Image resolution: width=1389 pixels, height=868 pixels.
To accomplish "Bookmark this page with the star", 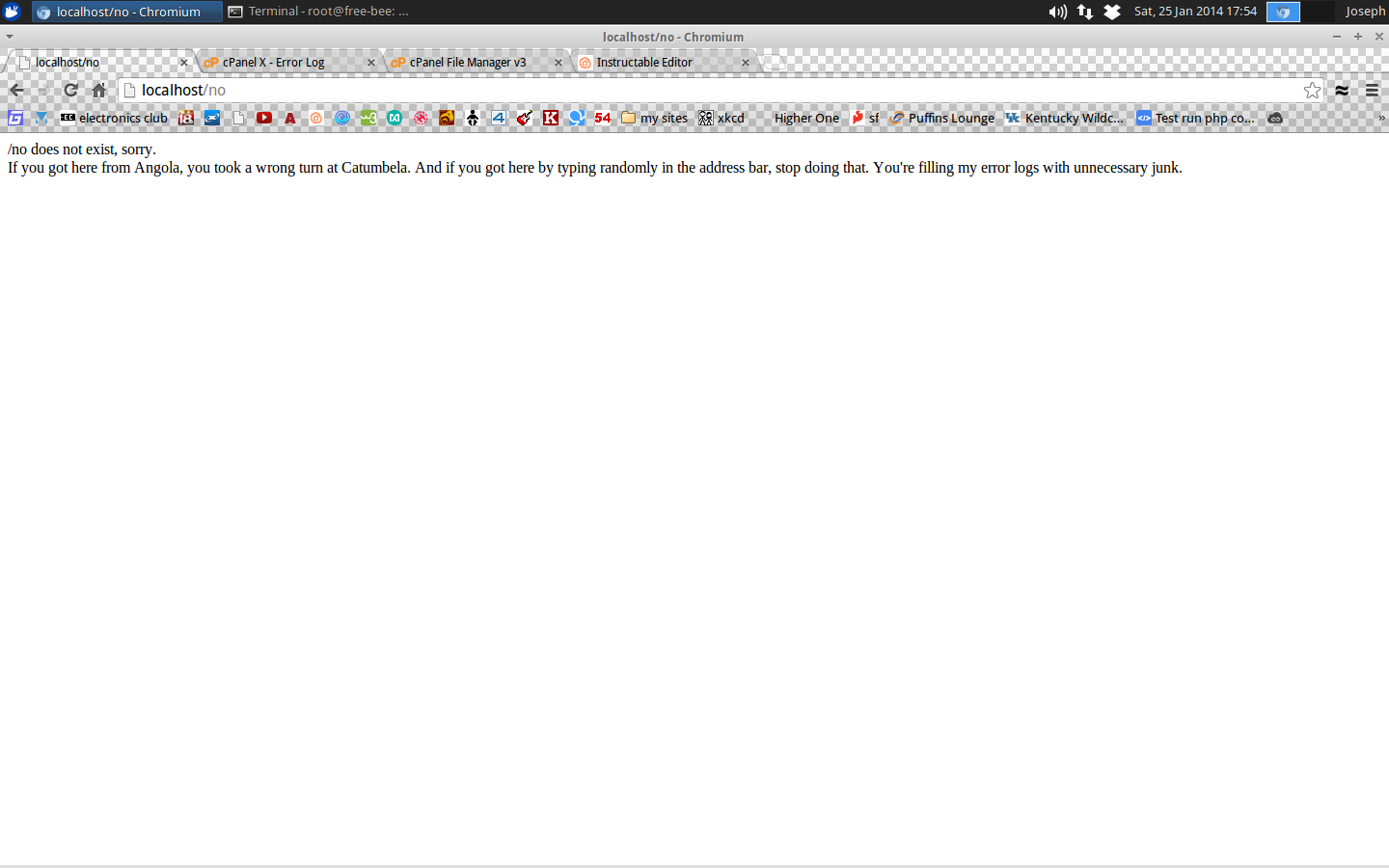I will [1312, 89].
